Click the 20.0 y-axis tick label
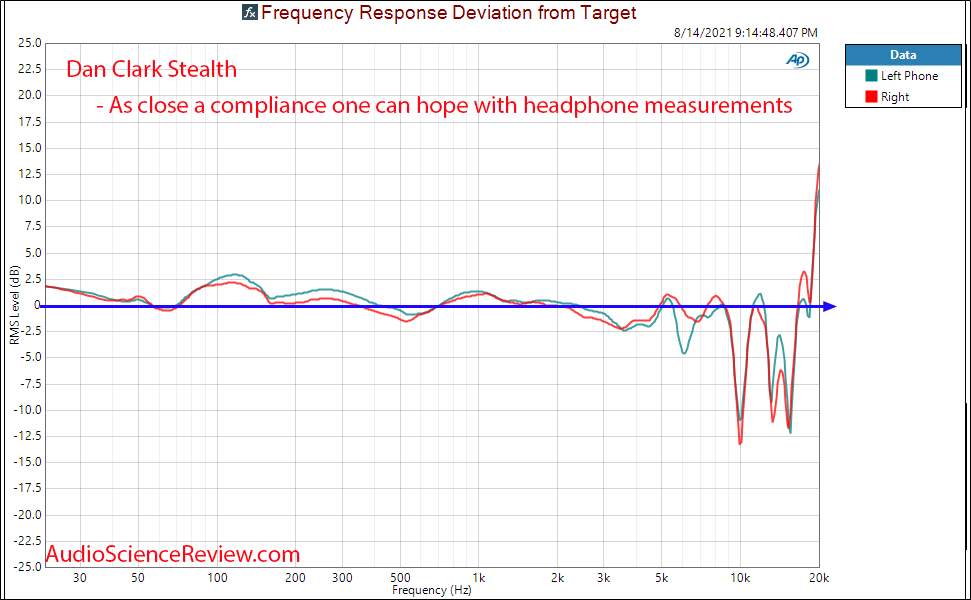 [x=30, y=95]
